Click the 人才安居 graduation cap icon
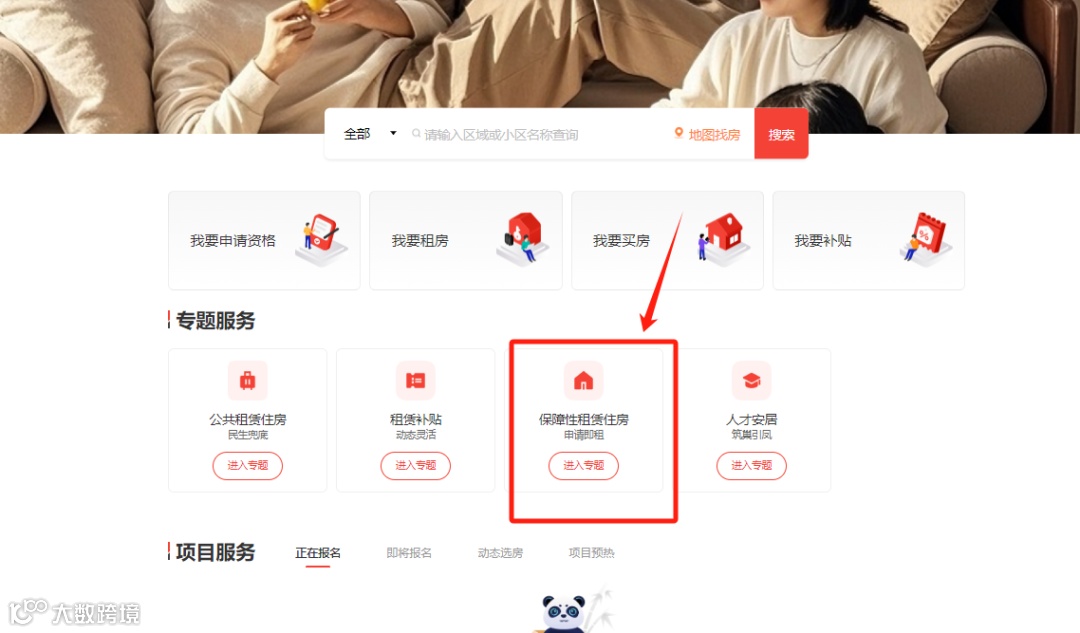Screen dimensions: 1080x633 [751, 380]
